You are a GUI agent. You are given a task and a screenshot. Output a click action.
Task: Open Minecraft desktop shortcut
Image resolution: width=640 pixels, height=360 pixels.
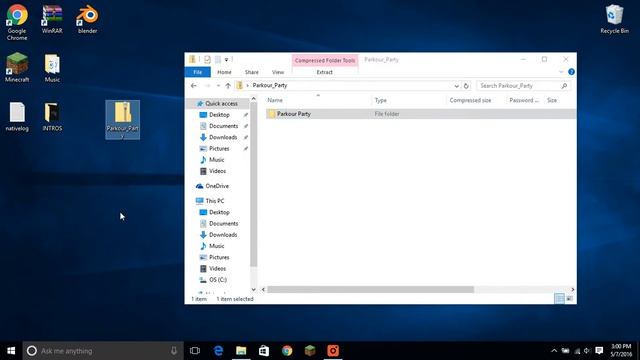point(17,68)
